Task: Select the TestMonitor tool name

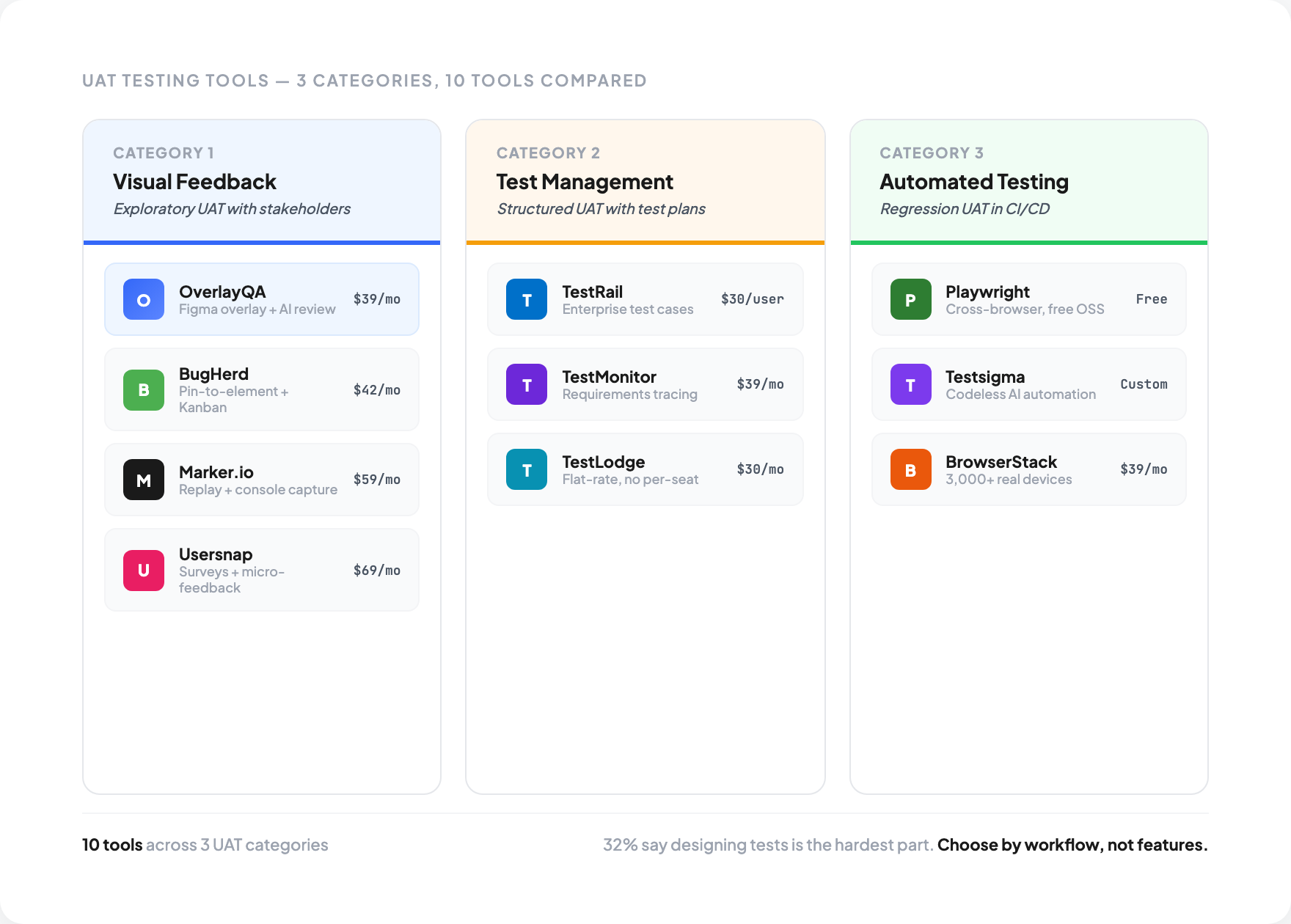Action: point(610,377)
